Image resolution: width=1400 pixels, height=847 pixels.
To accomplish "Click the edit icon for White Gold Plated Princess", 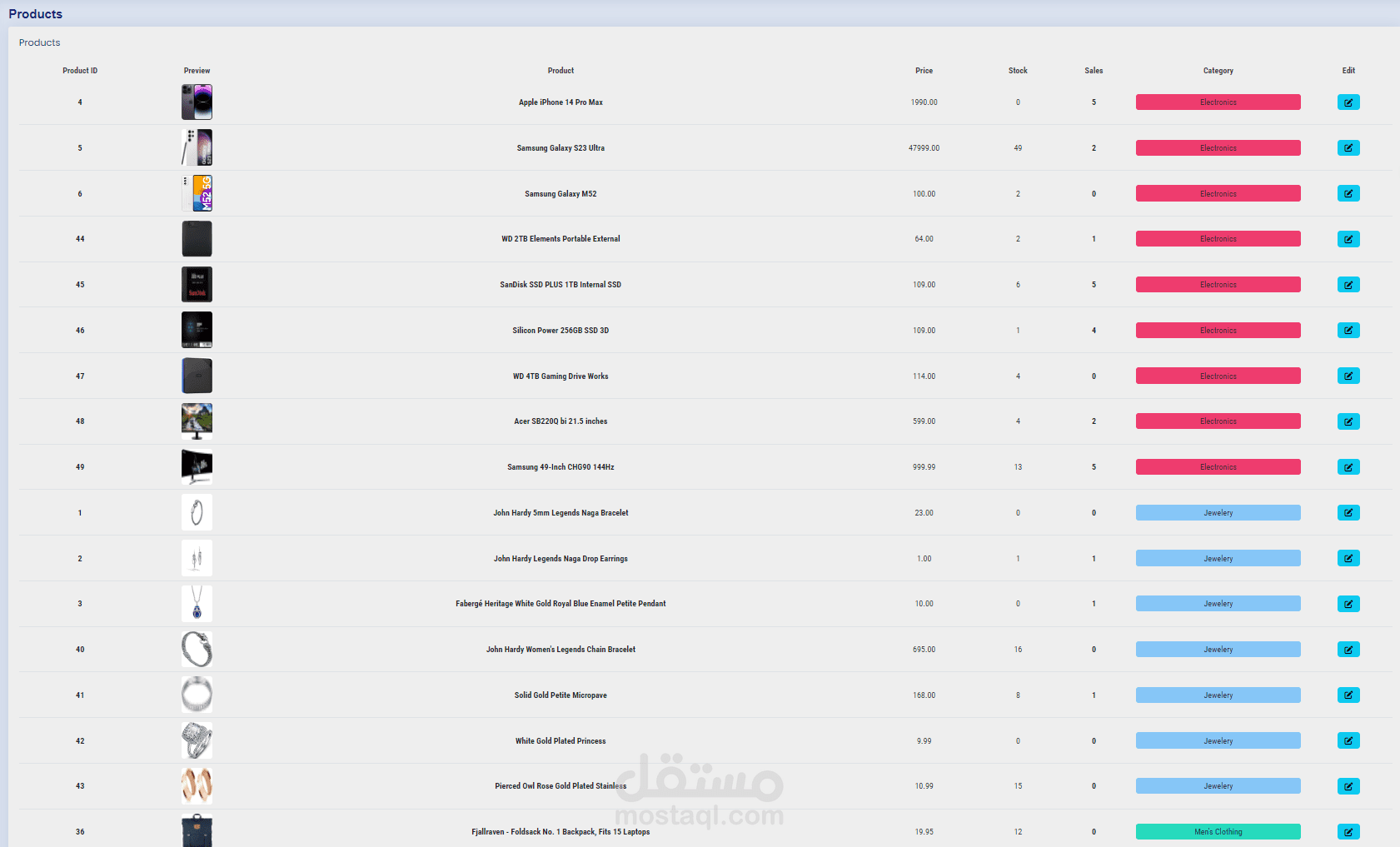I will coord(1348,740).
